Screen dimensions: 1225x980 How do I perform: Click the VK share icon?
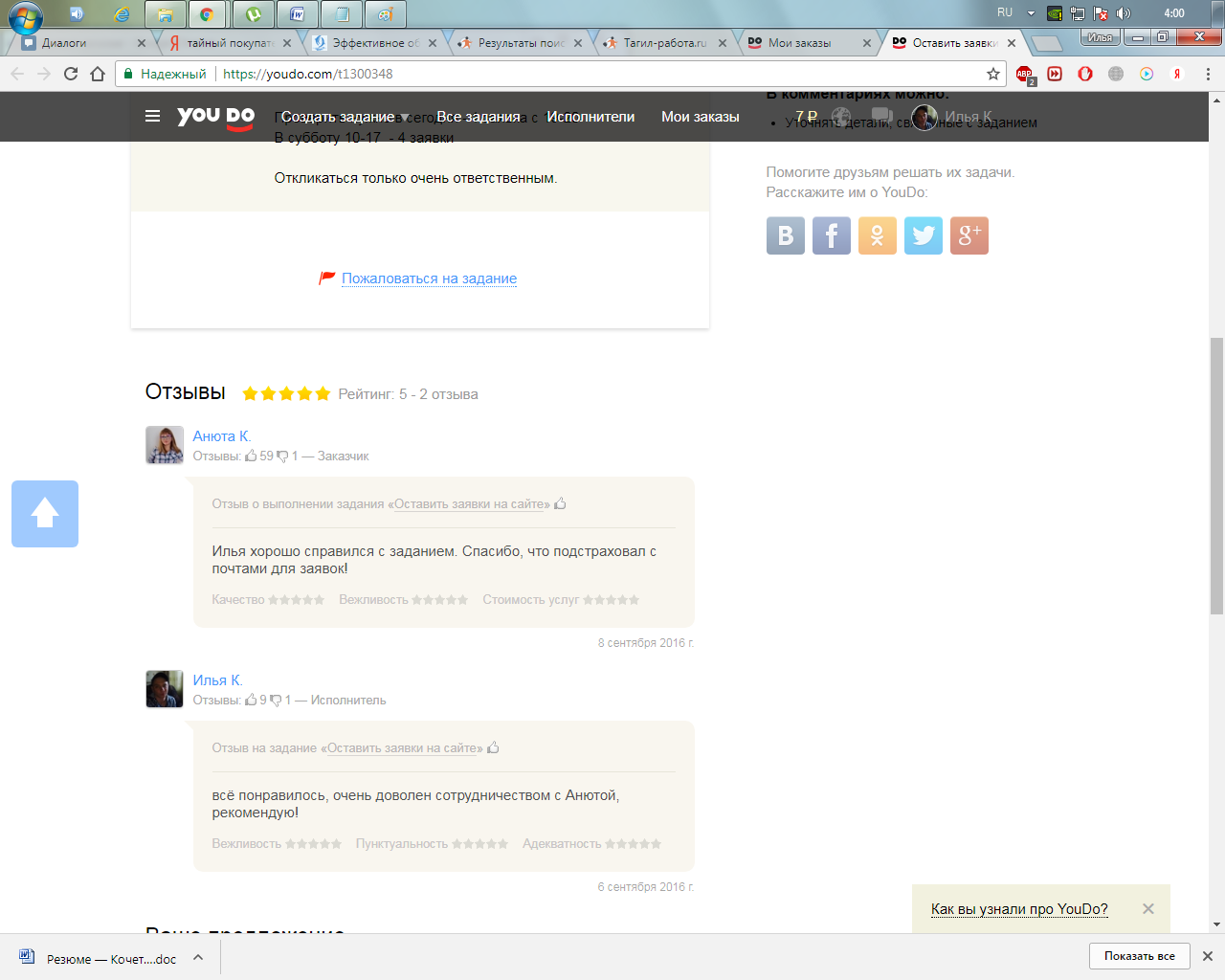pos(785,235)
